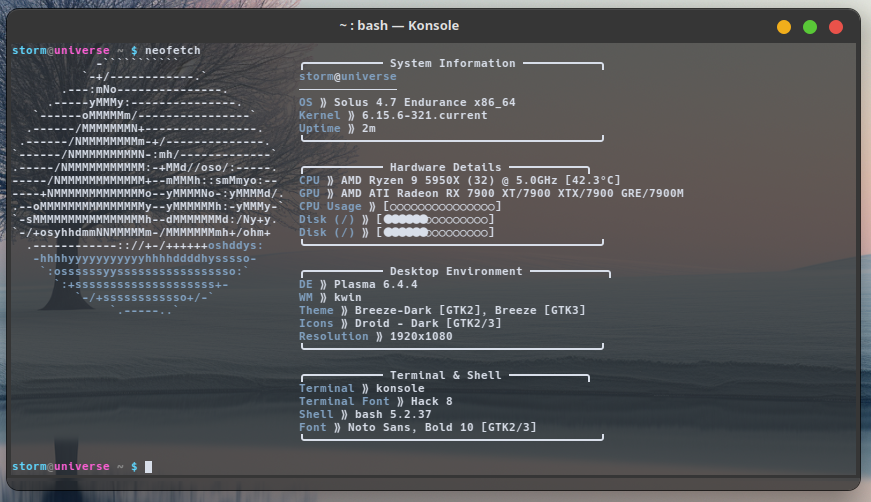Click the 'Hardware Details' section heading
Viewport: 871px width, 502px height.
coord(445,167)
